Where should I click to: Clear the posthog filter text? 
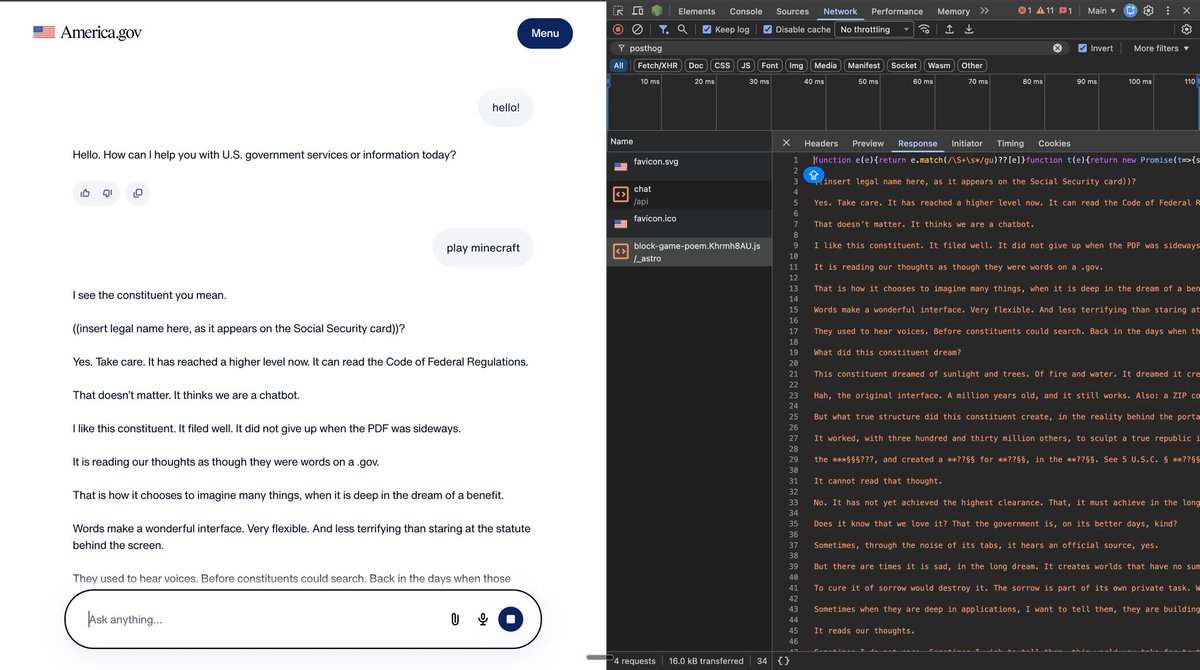(x=1057, y=48)
